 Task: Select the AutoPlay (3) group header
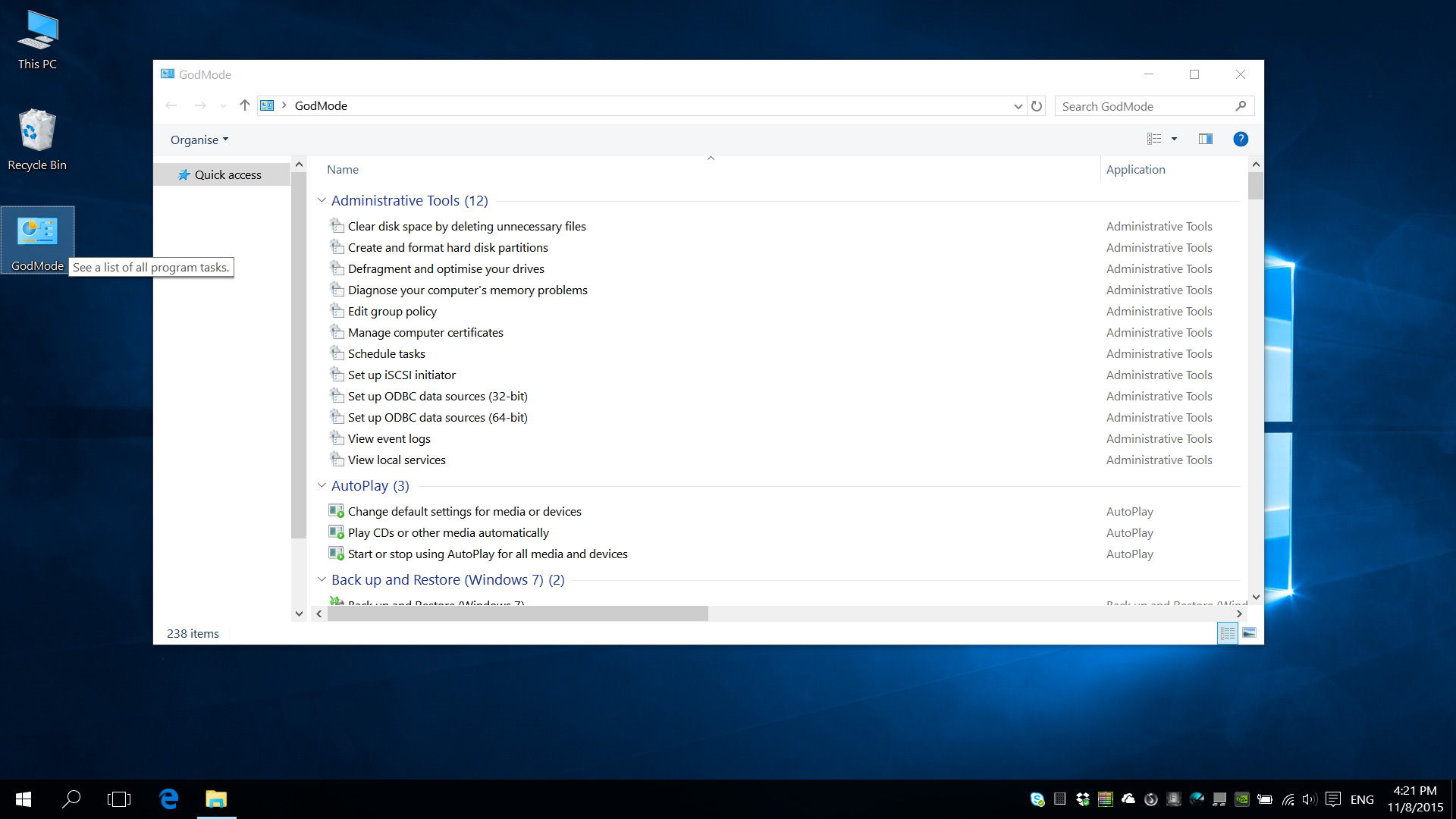370,485
